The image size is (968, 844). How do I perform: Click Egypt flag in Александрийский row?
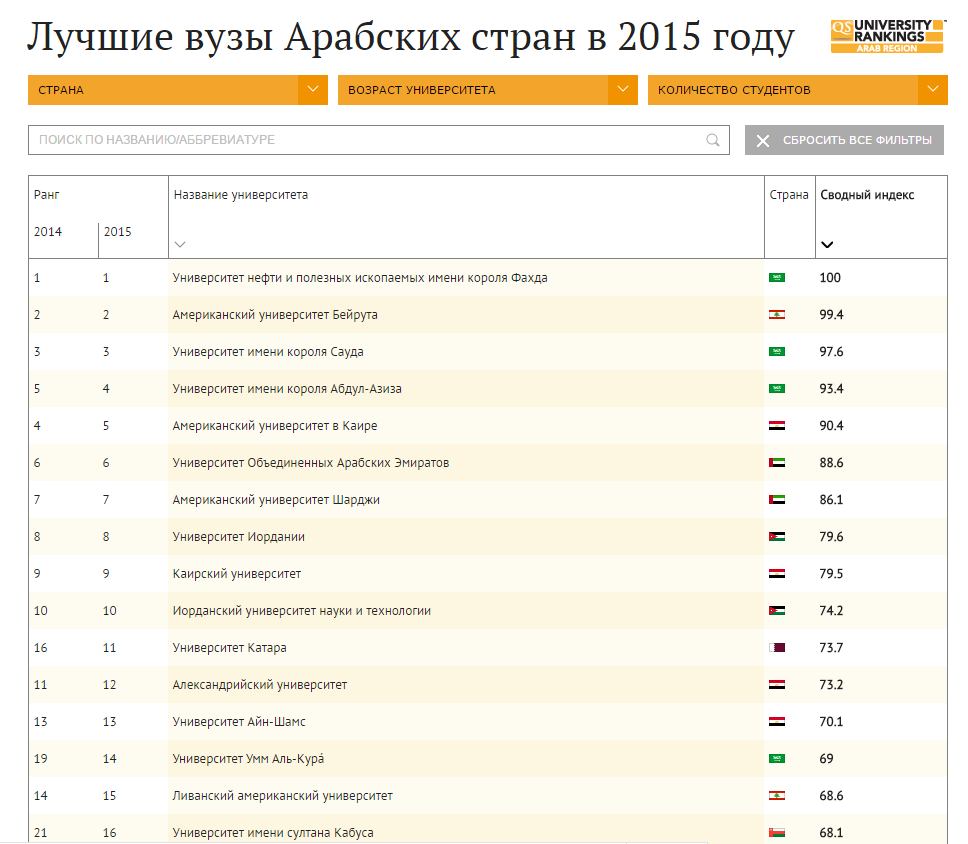[x=777, y=685]
